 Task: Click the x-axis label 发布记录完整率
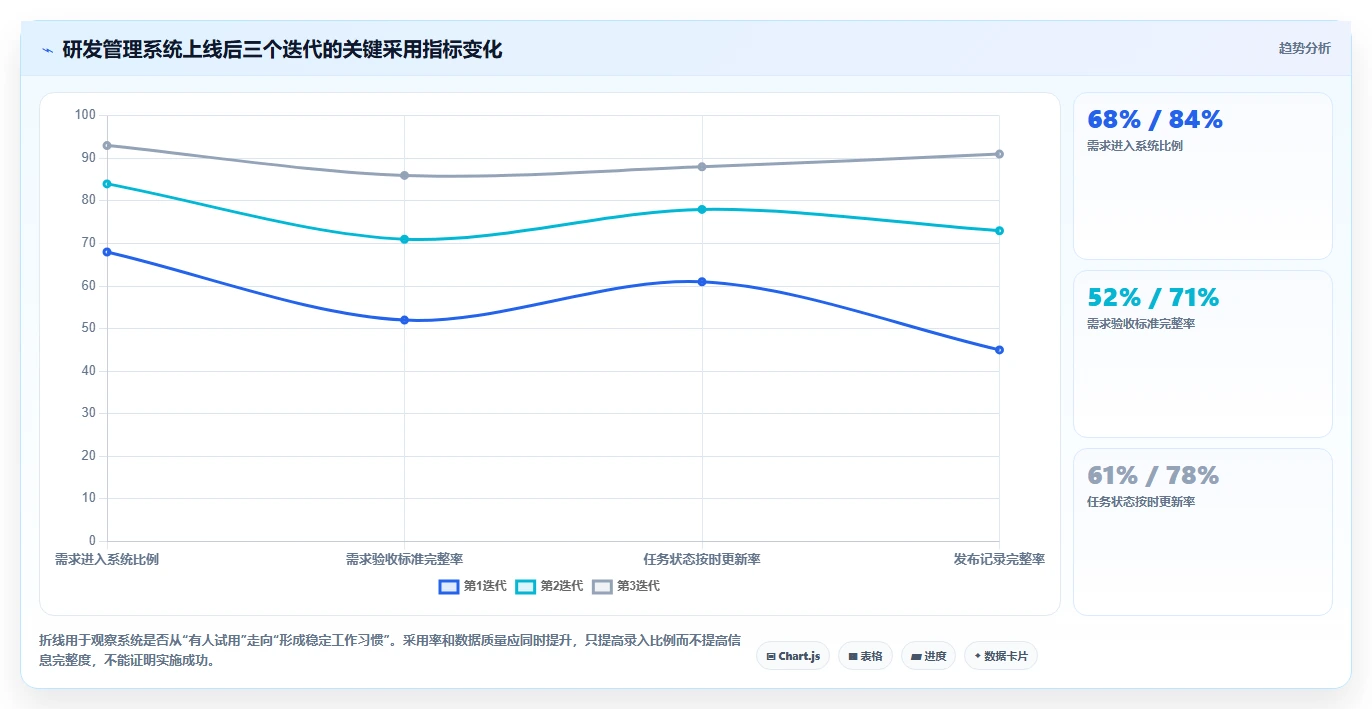pos(999,559)
